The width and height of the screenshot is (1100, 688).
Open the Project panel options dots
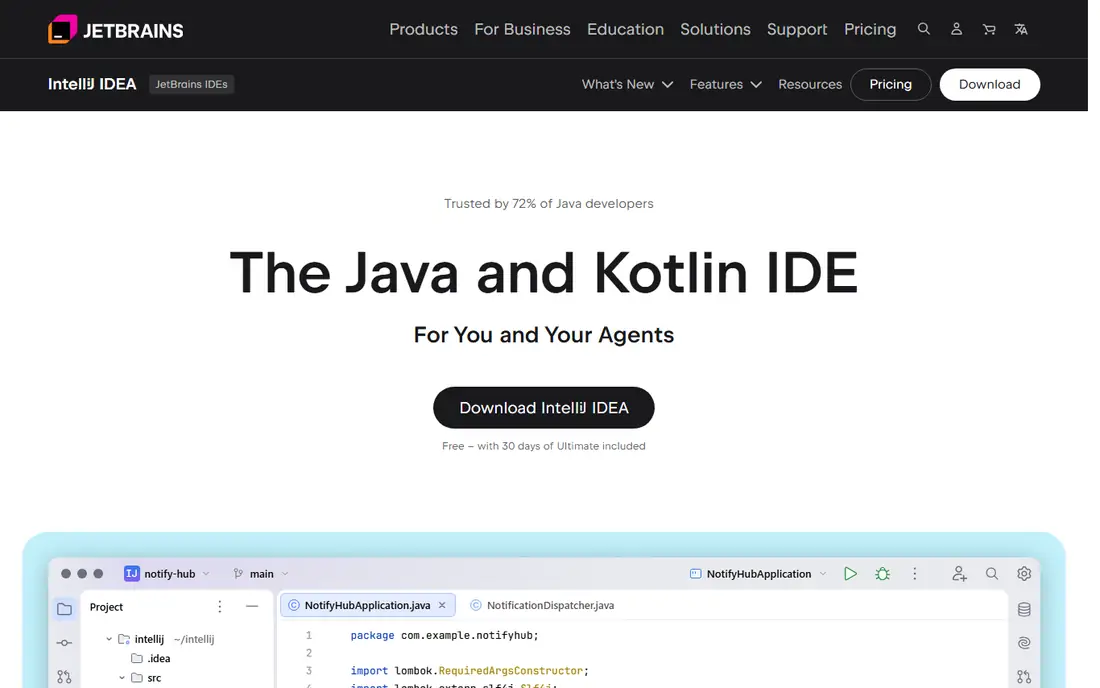[x=220, y=607]
